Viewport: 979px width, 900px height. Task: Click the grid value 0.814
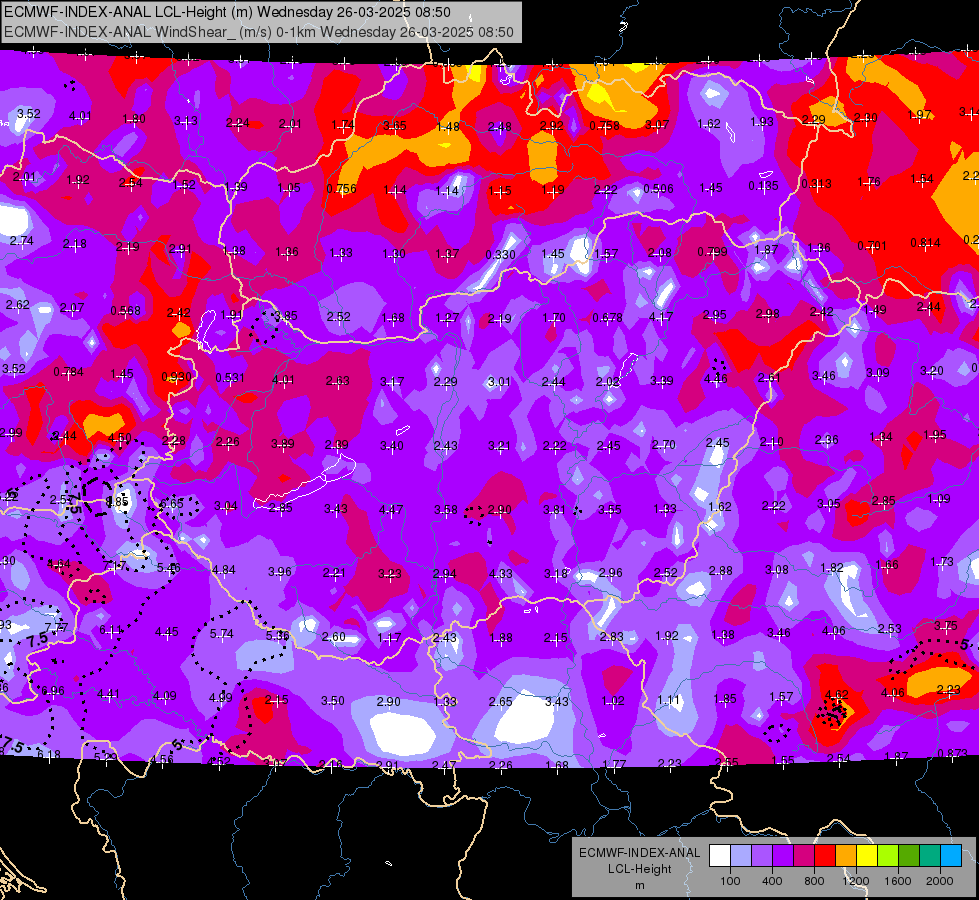pos(925,243)
